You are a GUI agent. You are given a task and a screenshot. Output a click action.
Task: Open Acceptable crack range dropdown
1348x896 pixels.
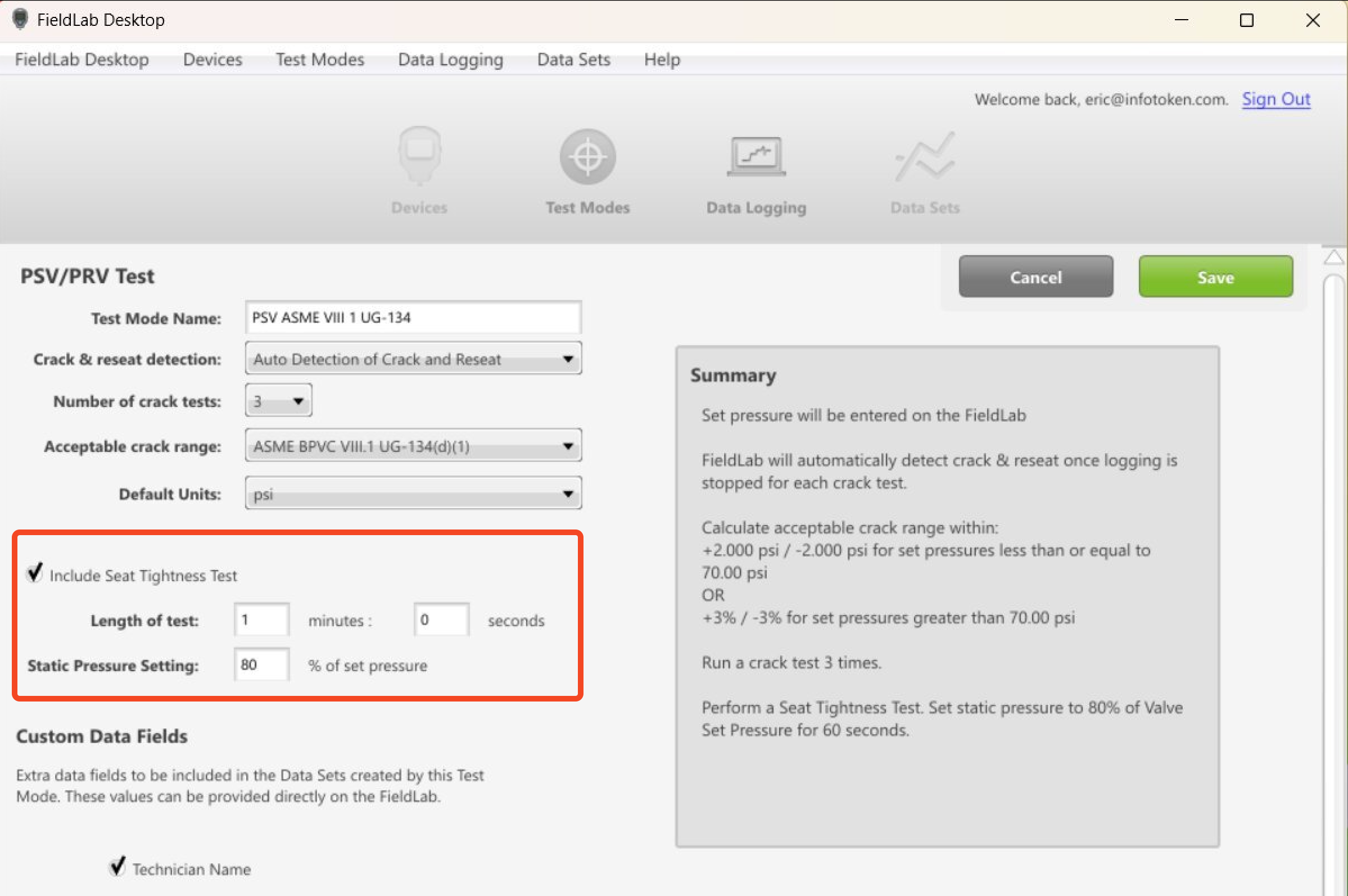pos(413,445)
